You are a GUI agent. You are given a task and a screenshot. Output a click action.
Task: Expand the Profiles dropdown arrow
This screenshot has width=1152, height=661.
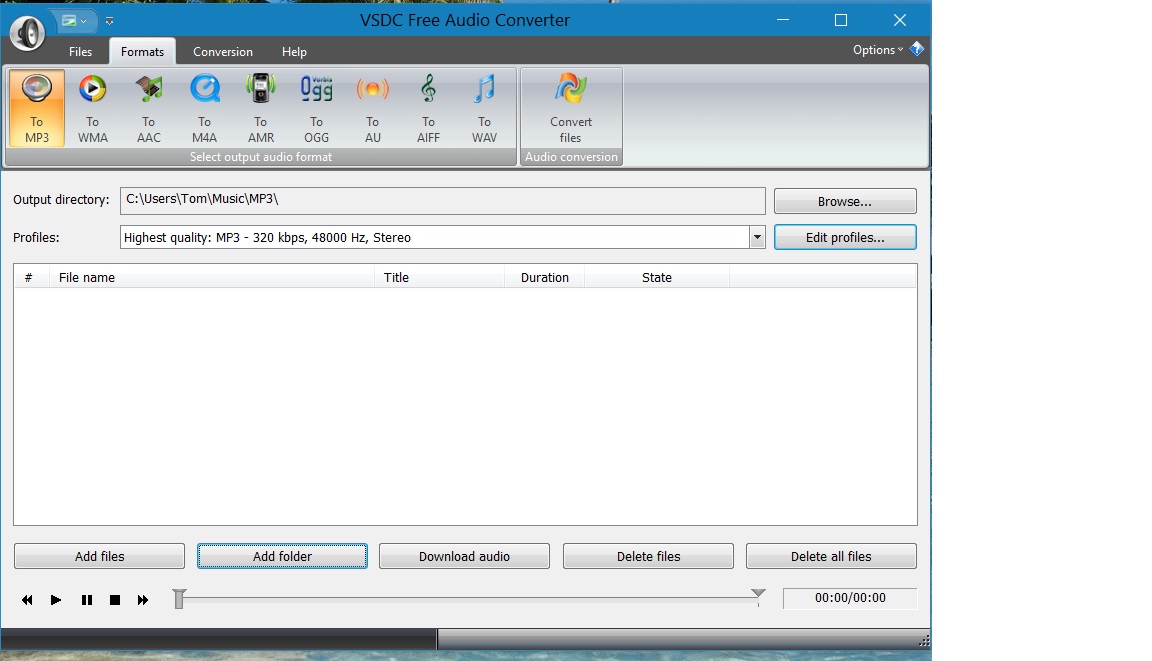coord(757,237)
